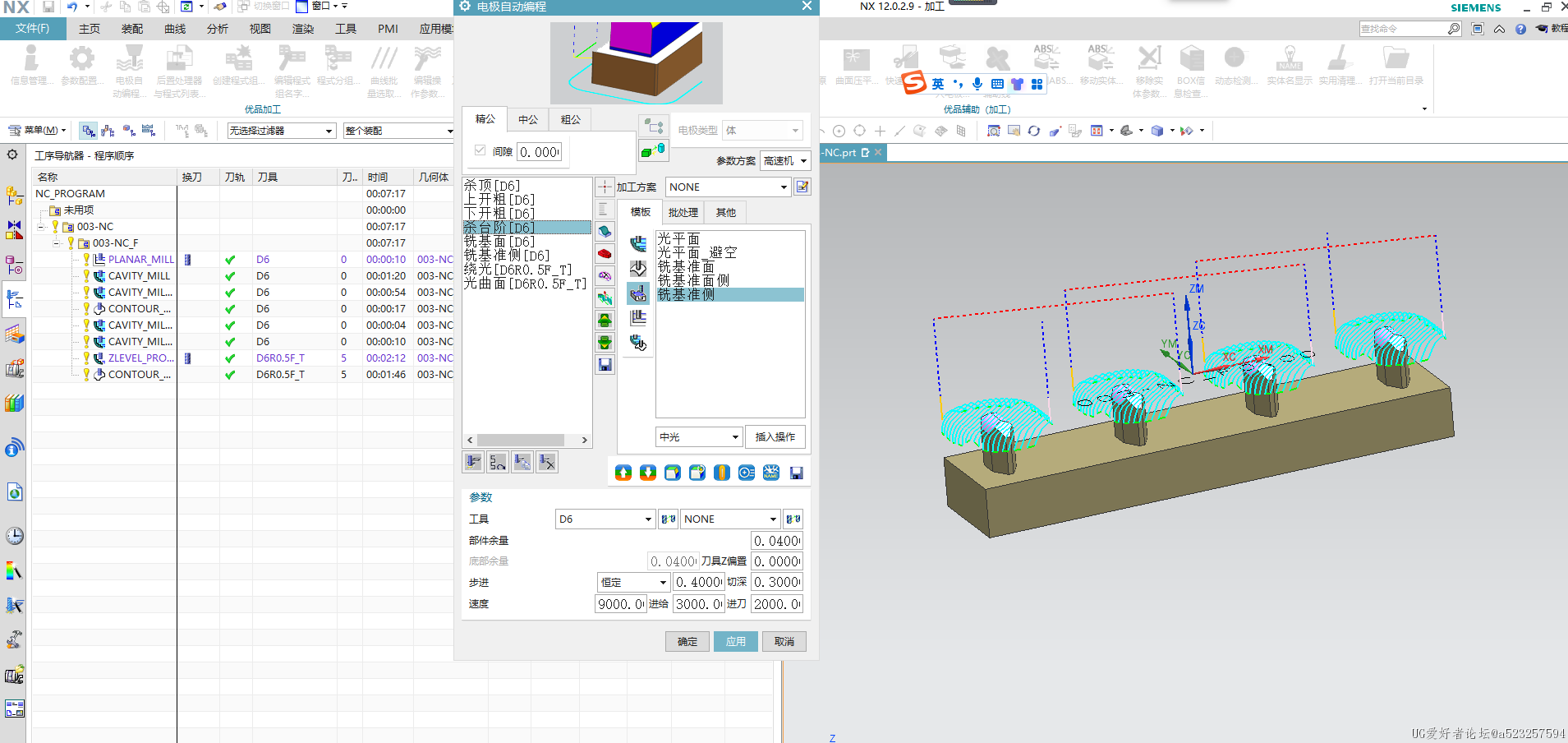The height and width of the screenshot is (743, 1568).
Task: Click the electrode body selection icon
Action: tap(654, 151)
